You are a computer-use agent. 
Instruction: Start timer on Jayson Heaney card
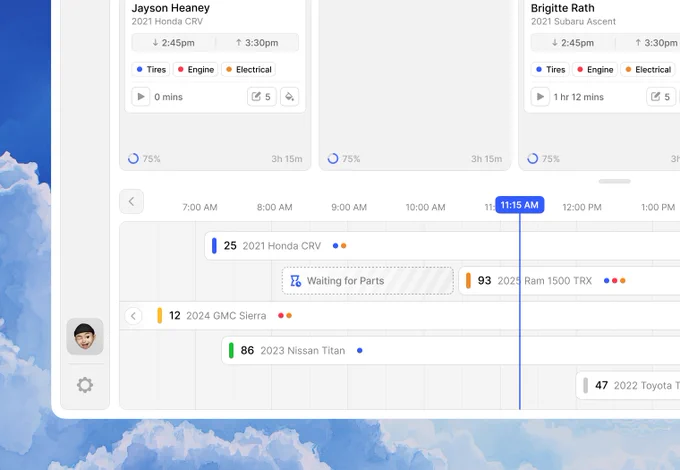click(x=141, y=97)
